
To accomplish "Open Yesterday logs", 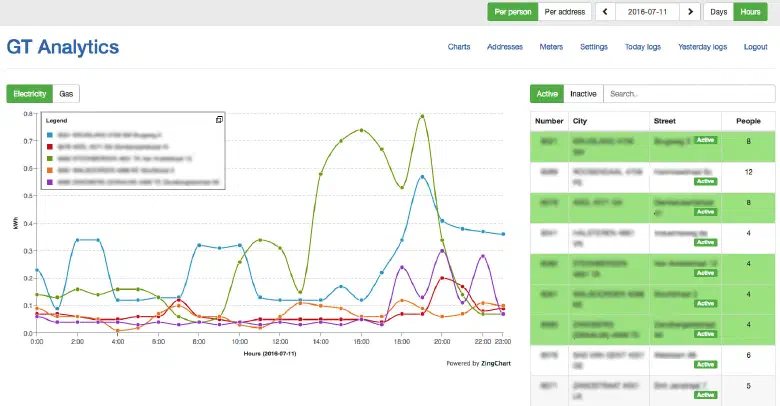I will [x=702, y=47].
